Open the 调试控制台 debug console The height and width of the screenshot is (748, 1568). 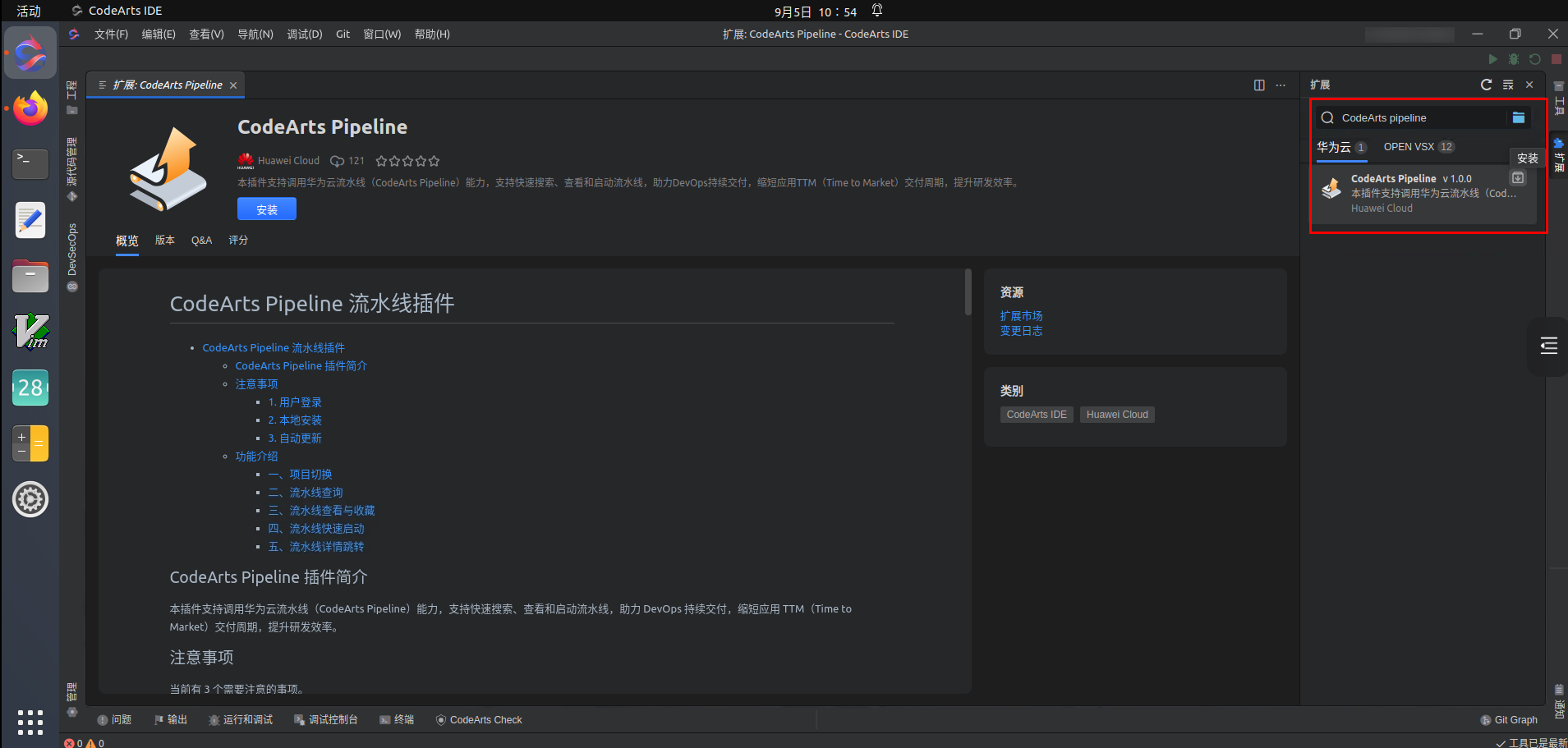click(326, 720)
